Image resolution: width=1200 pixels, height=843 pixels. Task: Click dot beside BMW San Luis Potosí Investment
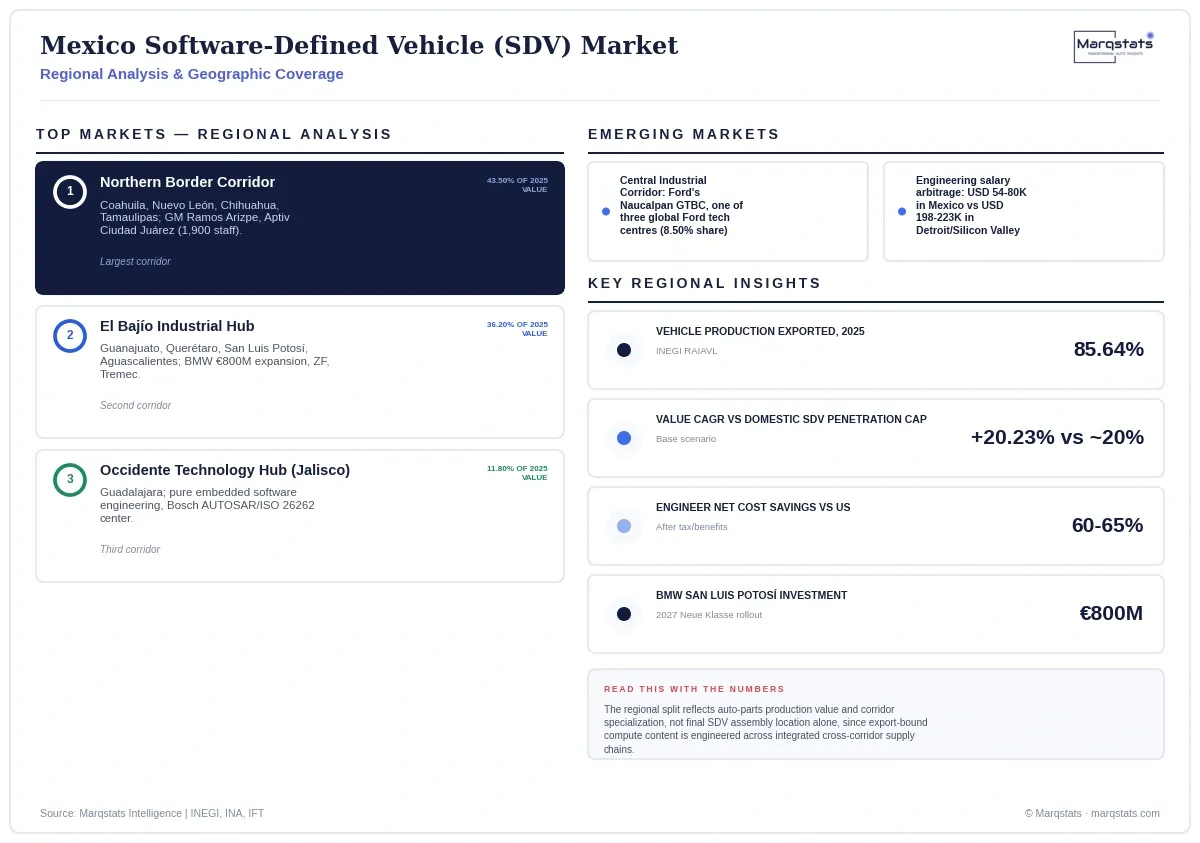tap(624, 614)
